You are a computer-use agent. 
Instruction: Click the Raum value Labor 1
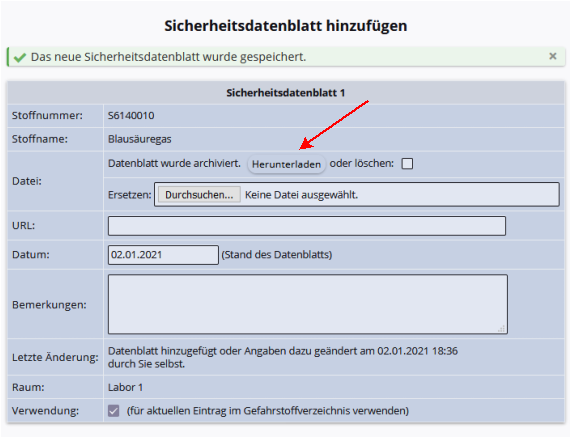coord(125,387)
